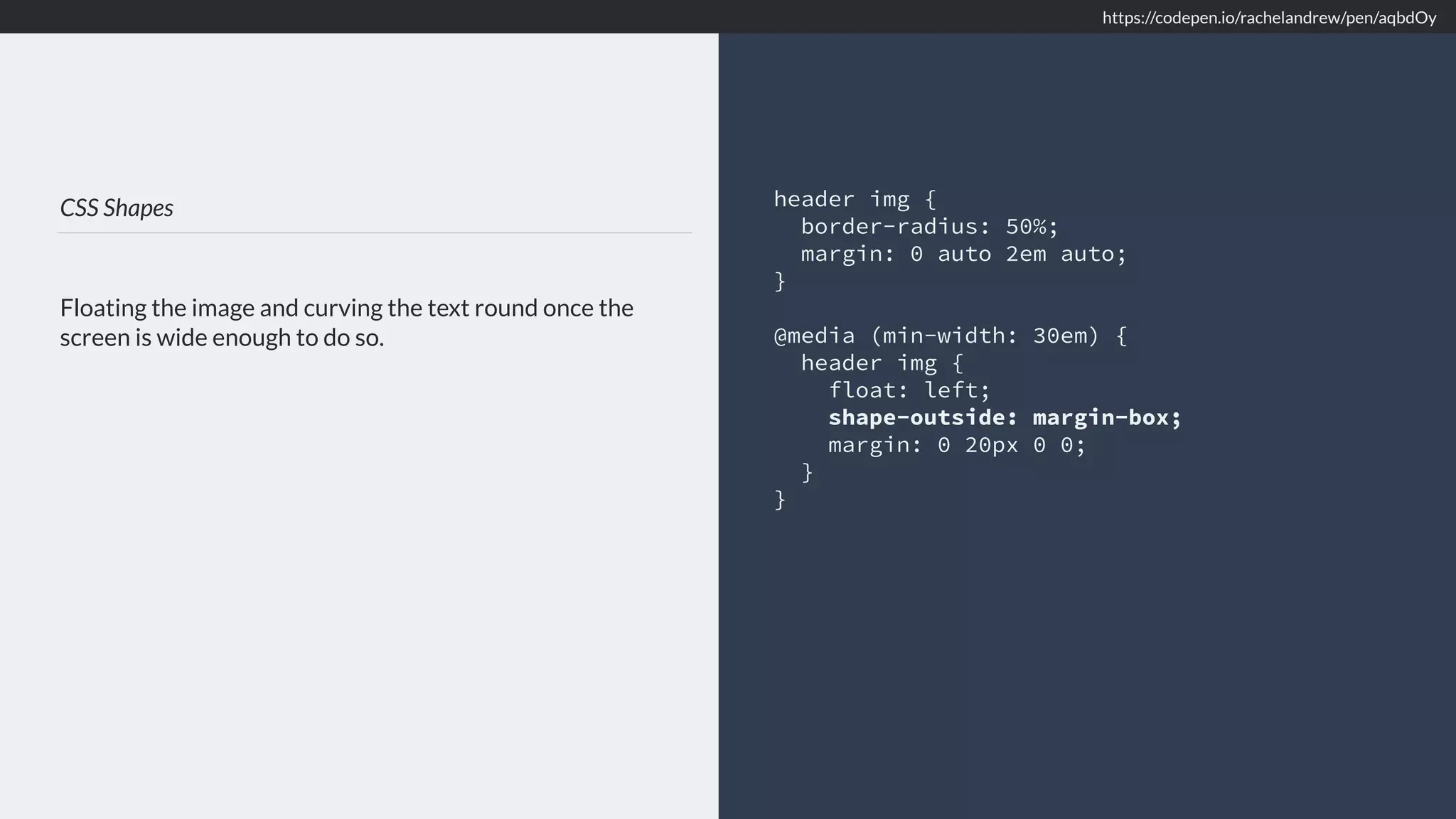The width and height of the screenshot is (1456, 819).
Task: Click the word 'margin-box' in the bold line
Action: point(1101,417)
